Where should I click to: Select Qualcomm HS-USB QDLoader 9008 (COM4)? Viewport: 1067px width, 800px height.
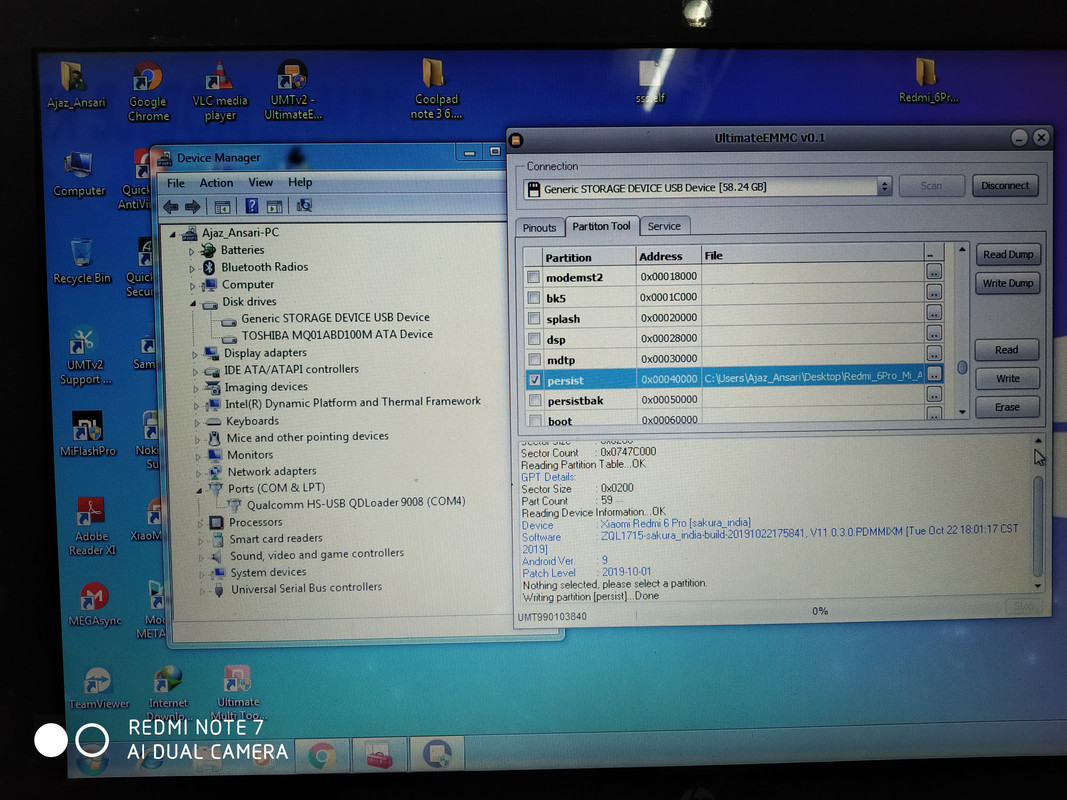tap(356, 503)
